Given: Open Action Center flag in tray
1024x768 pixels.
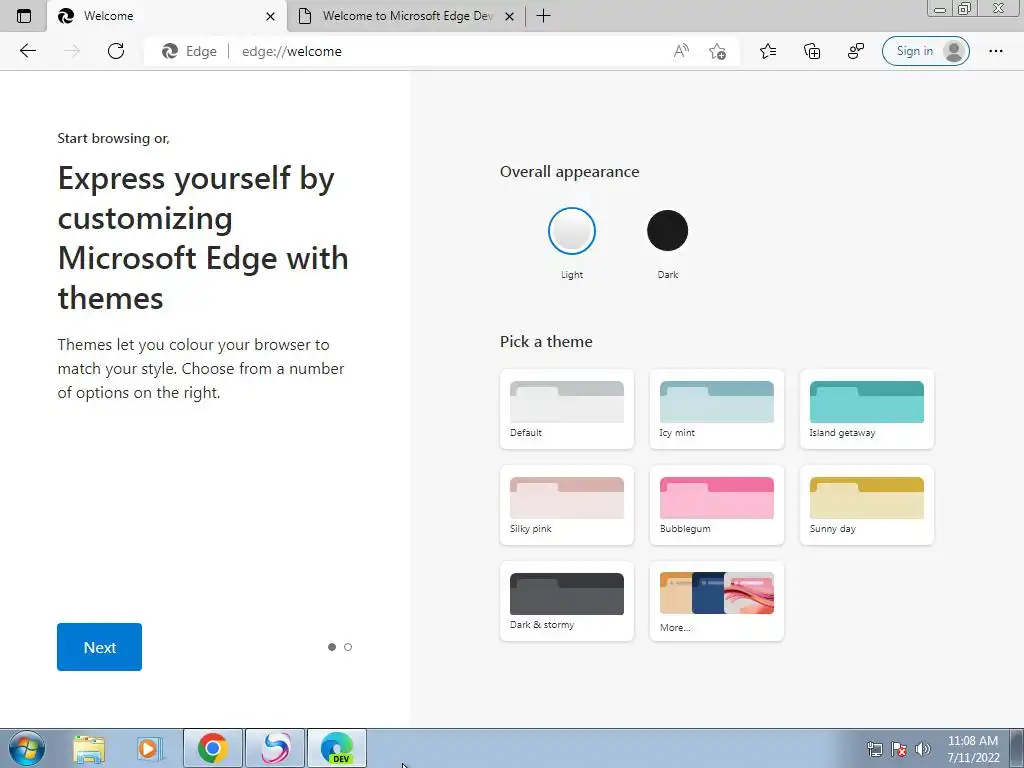Looking at the screenshot, I should tap(899, 749).
